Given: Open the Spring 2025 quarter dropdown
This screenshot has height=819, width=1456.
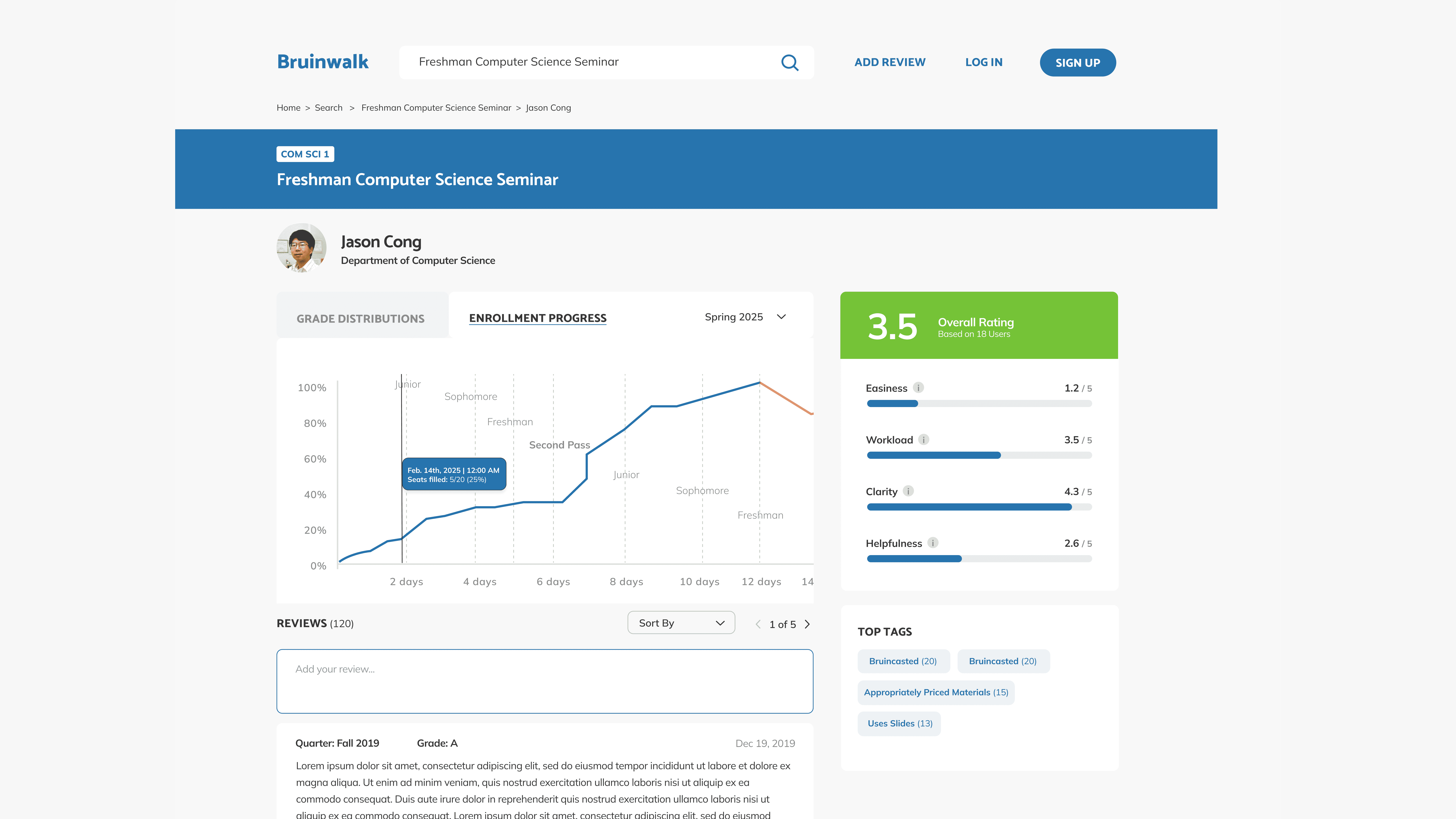Looking at the screenshot, I should pyautogui.click(x=745, y=317).
